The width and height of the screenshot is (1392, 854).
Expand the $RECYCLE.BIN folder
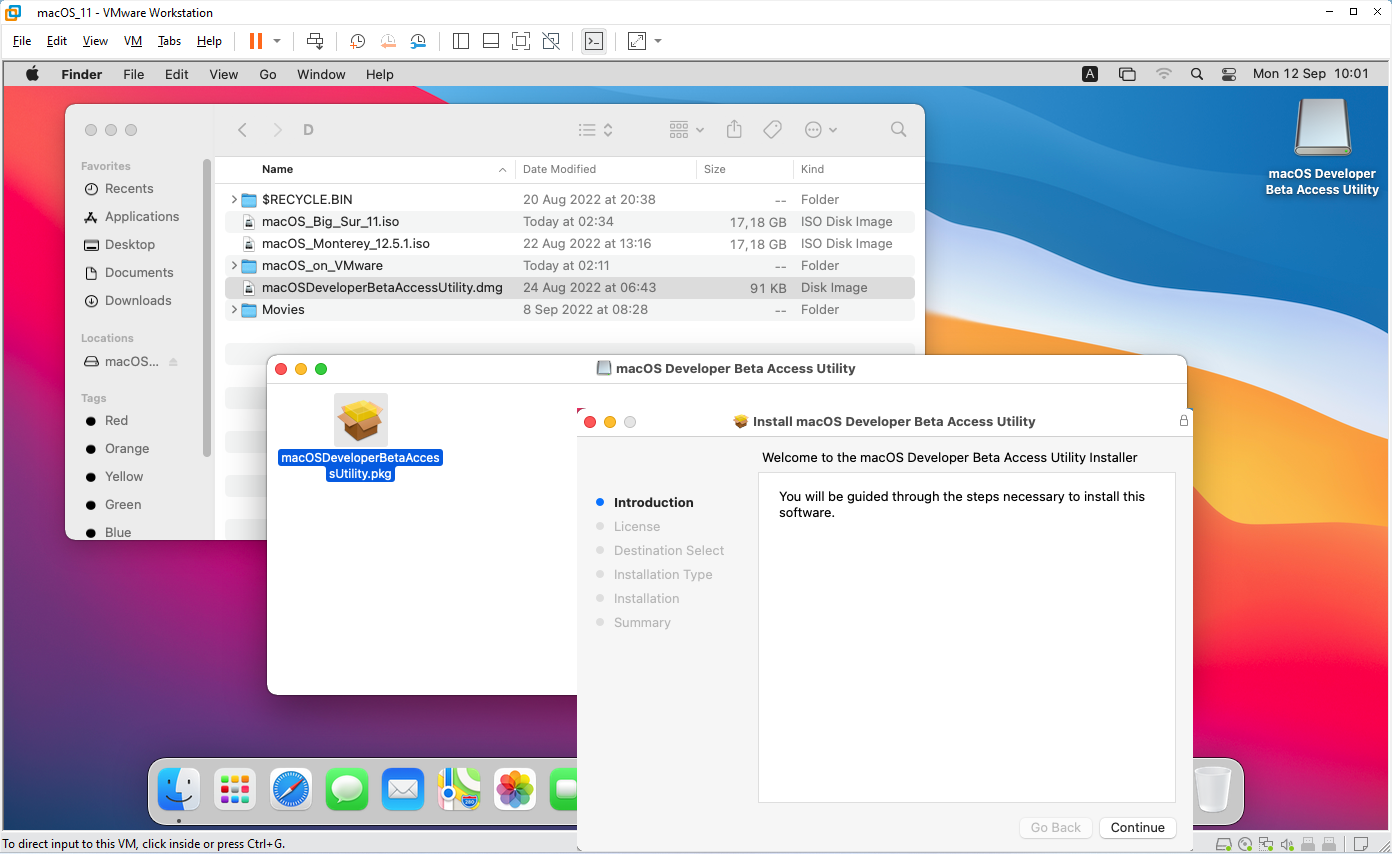234,200
